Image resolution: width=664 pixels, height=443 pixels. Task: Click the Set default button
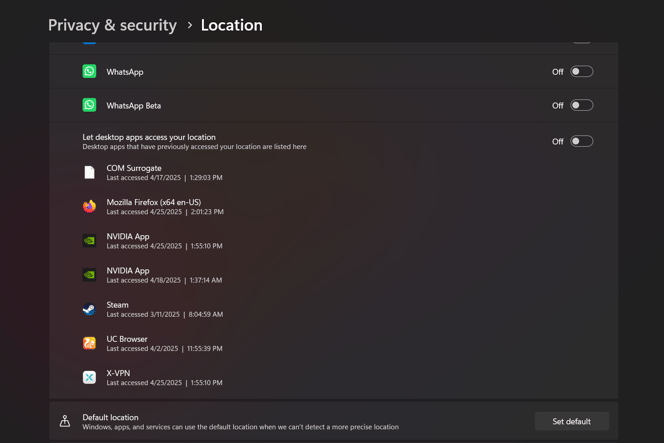[572, 421]
